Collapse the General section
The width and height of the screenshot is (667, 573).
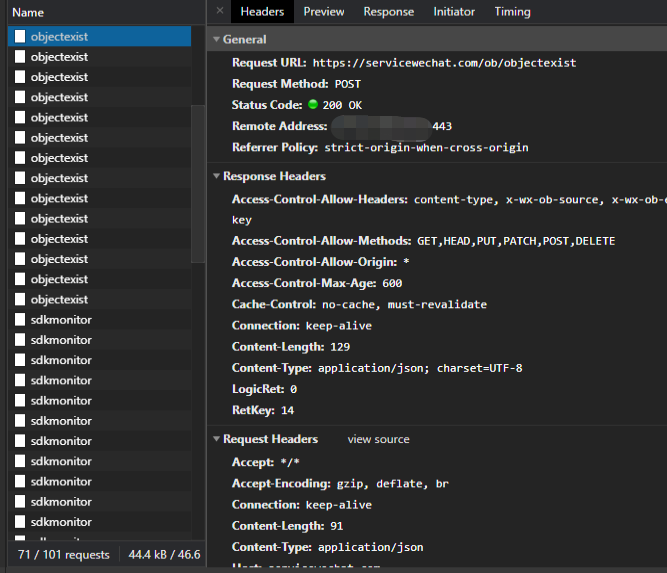217,39
